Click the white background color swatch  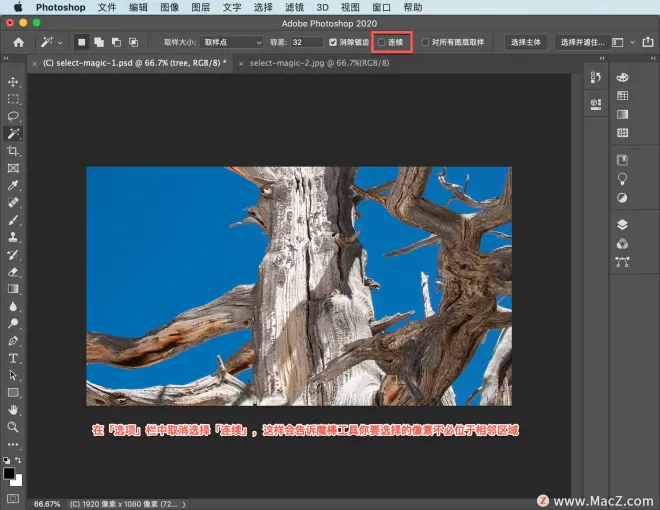[18, 482]
